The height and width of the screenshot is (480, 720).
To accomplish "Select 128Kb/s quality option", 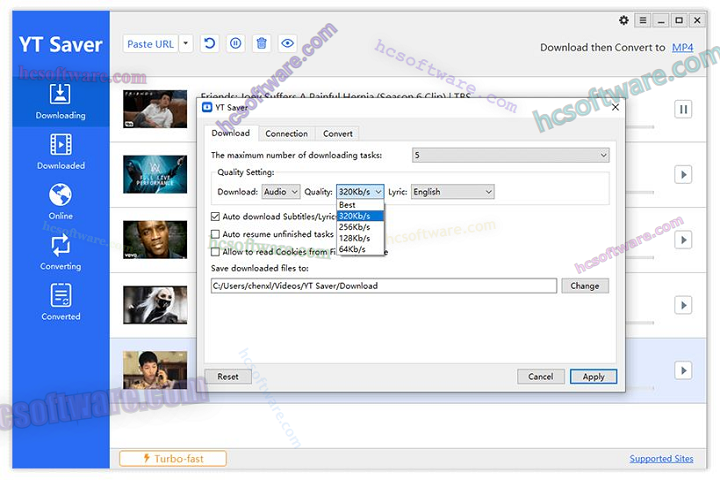I will (x=360, y=238).
